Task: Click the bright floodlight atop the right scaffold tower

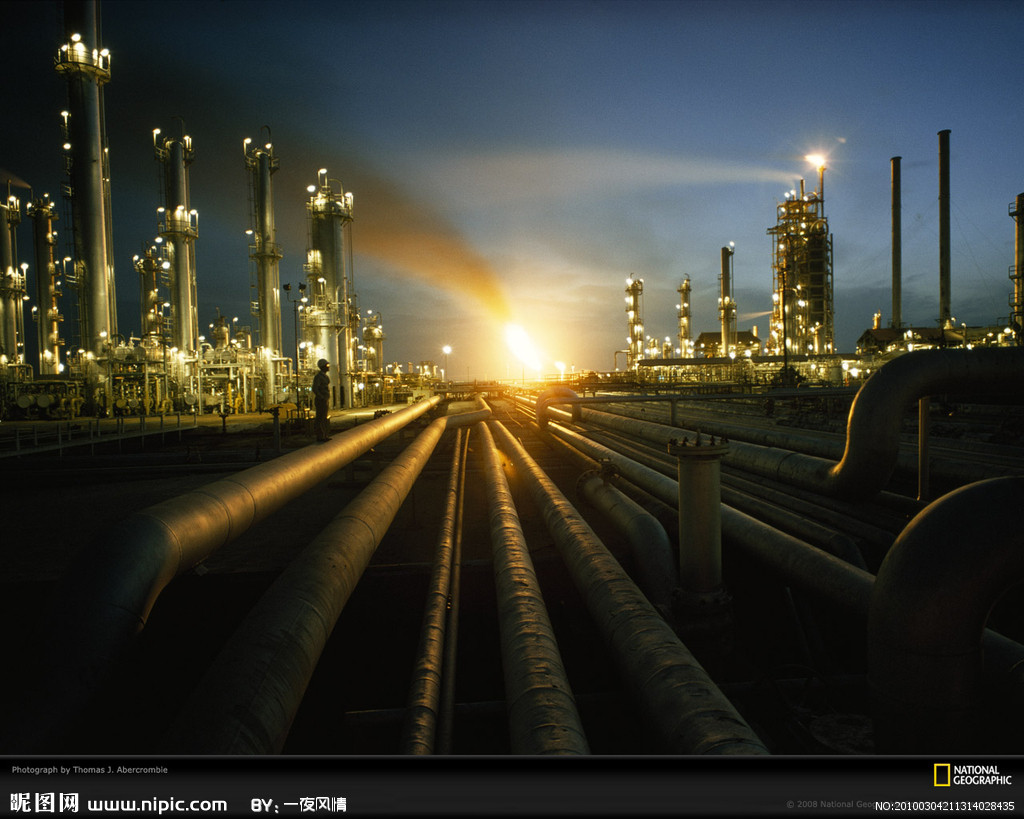Action: (x=816, y=160)
